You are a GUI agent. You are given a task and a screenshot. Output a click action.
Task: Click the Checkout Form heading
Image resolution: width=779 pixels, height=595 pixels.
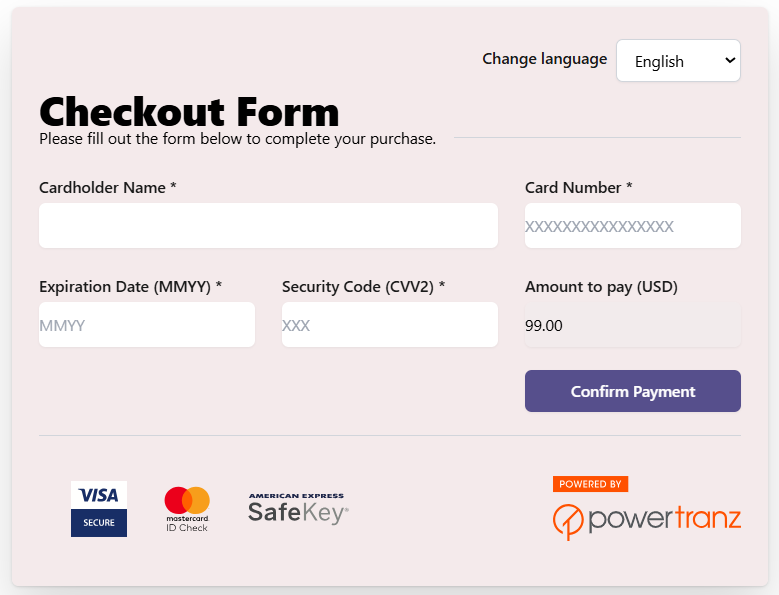coord(189,112)
